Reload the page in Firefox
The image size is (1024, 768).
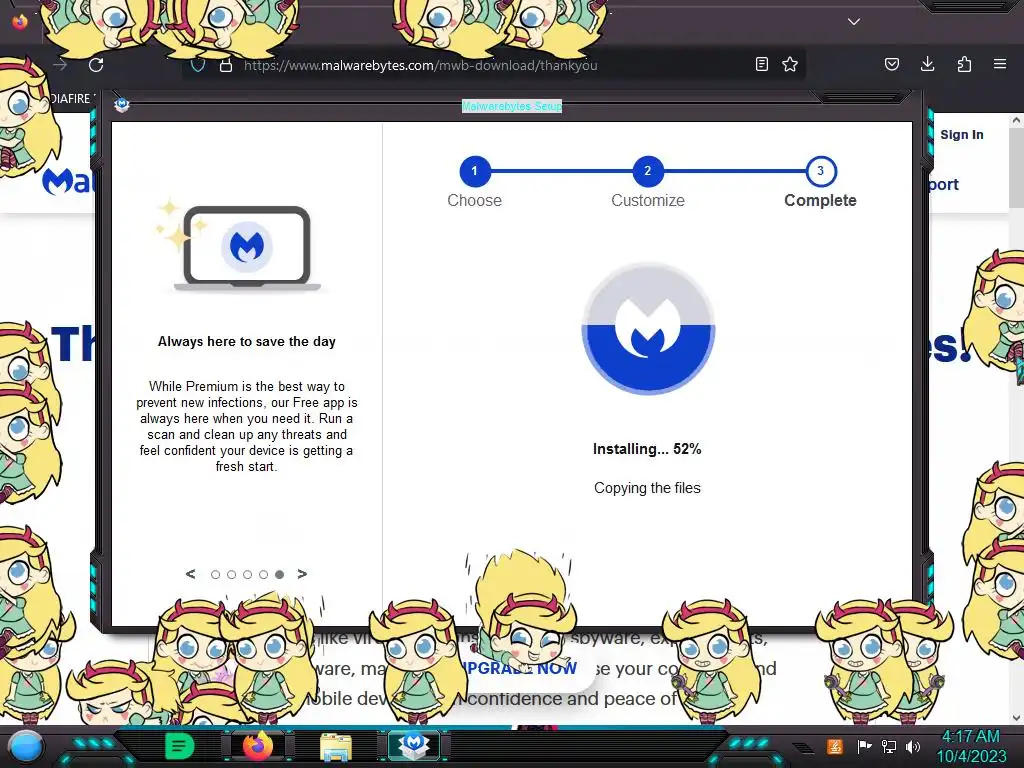pyautogui.click(x=96, y=65)
